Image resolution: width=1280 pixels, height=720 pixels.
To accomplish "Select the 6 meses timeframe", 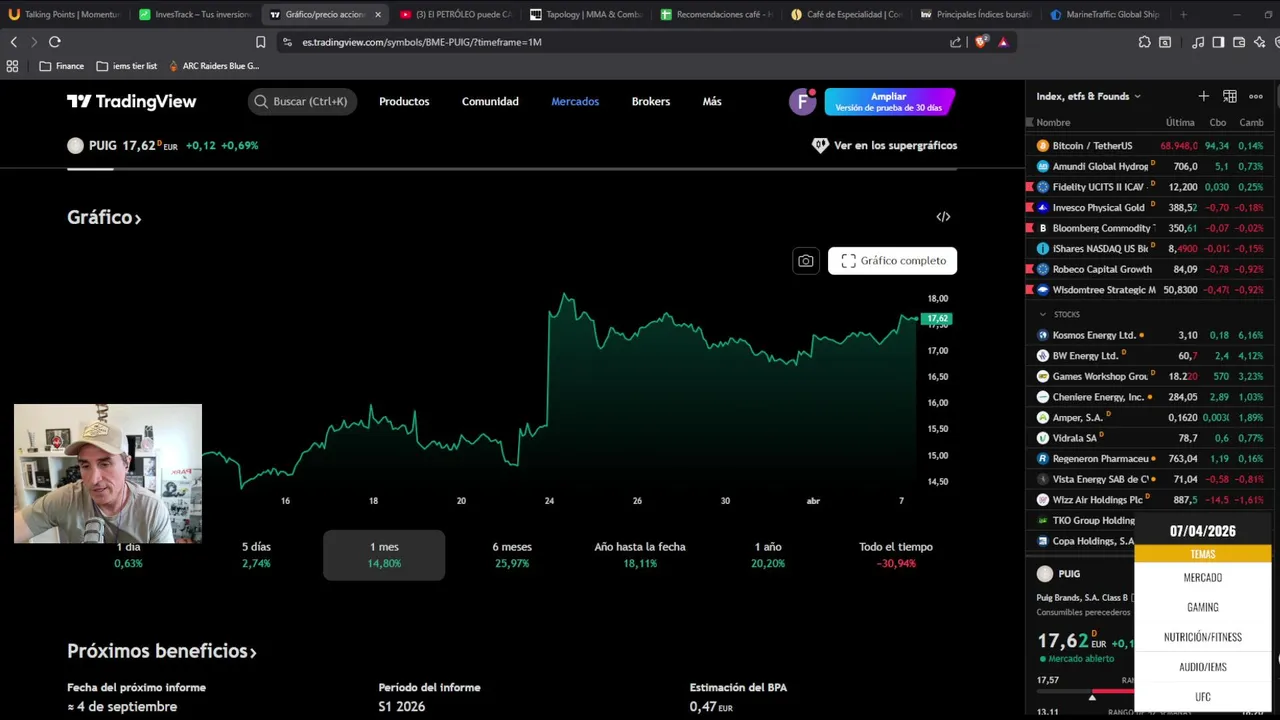I will pos(512,555).
